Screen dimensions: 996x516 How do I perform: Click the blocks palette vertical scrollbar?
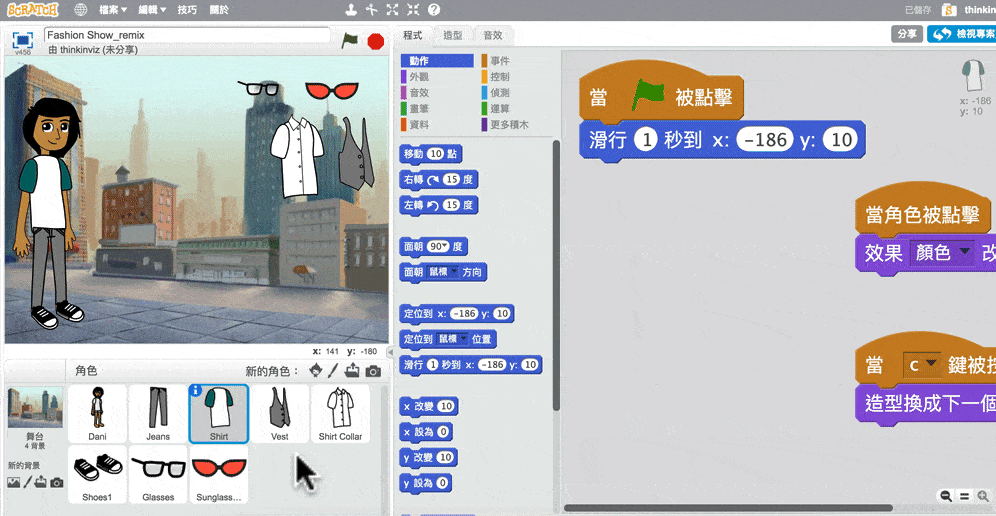pos(556,273)
